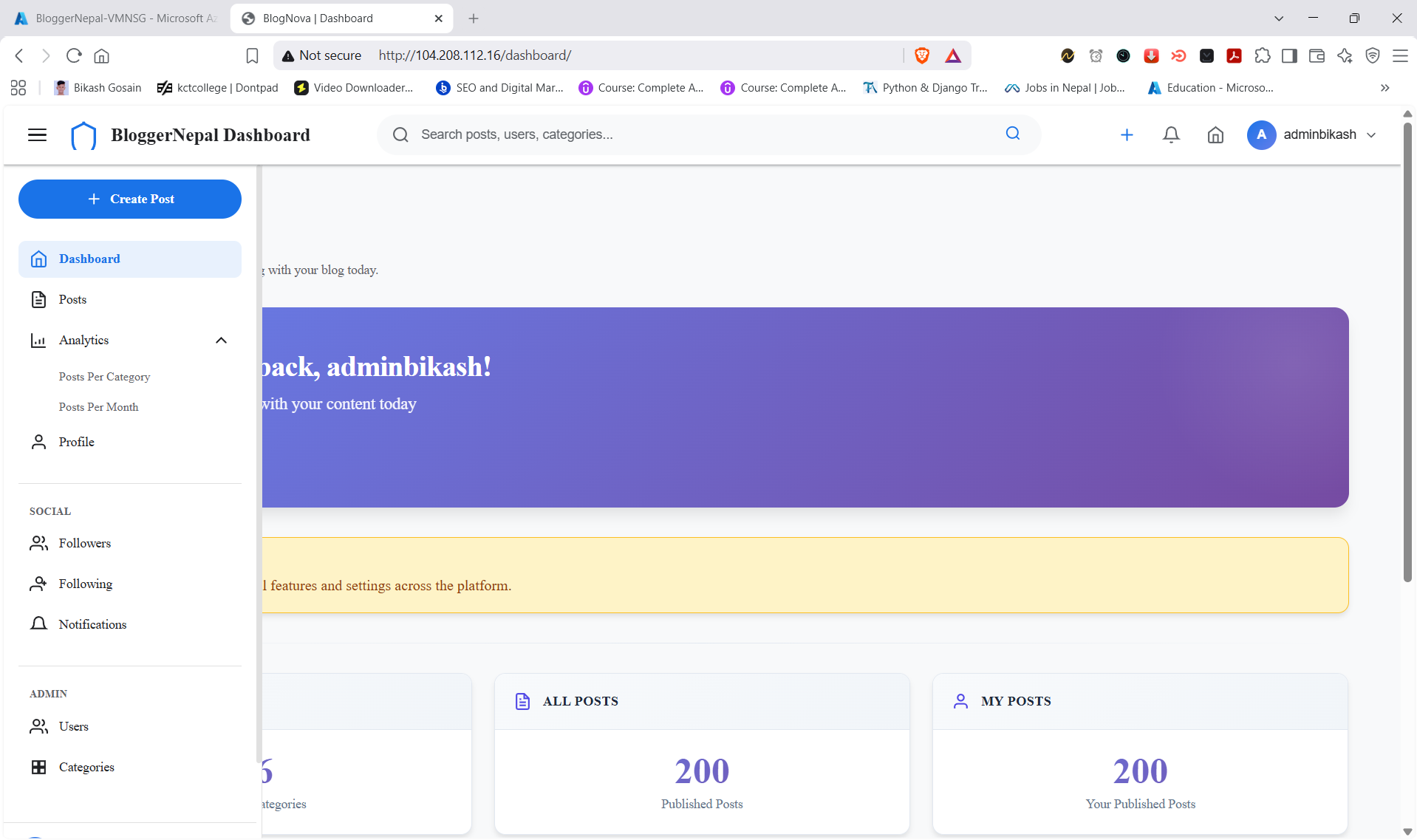The height and width of the screenshot is (840, 1417).
Task: Open the notifications bell in the header
Action: [1171, 134]
